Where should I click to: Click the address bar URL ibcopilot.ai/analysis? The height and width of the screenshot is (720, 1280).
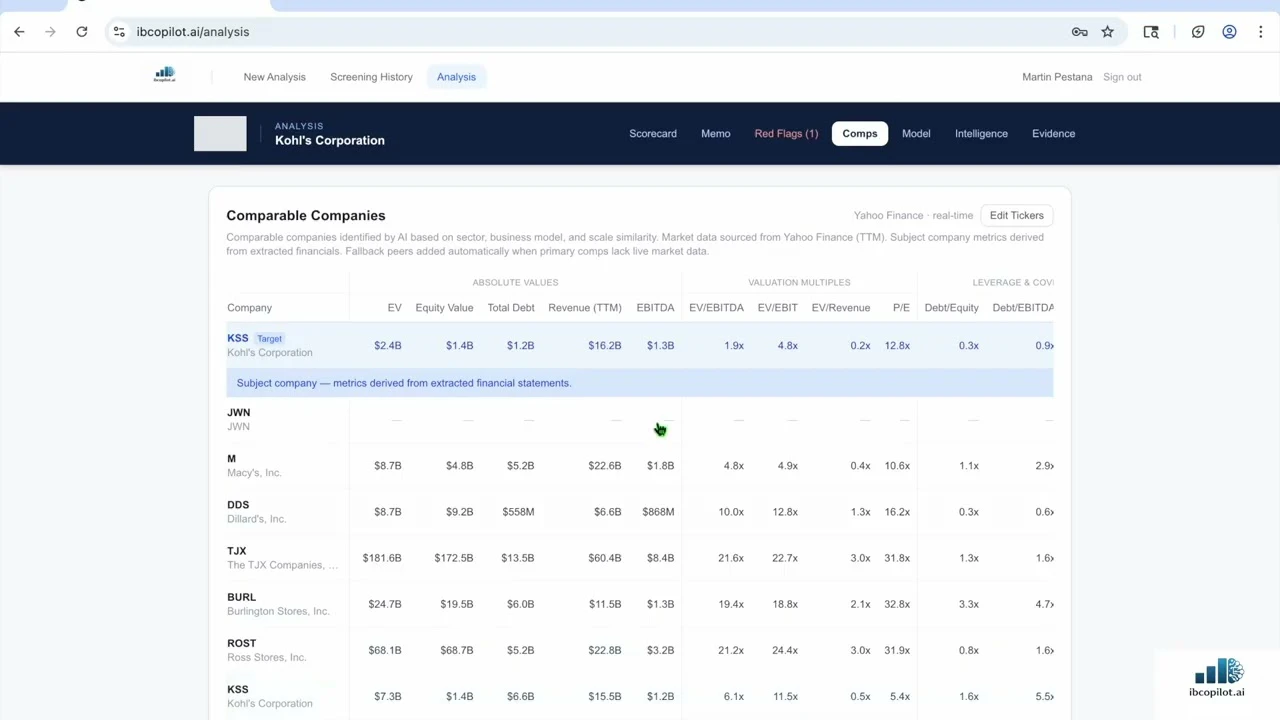193,32
